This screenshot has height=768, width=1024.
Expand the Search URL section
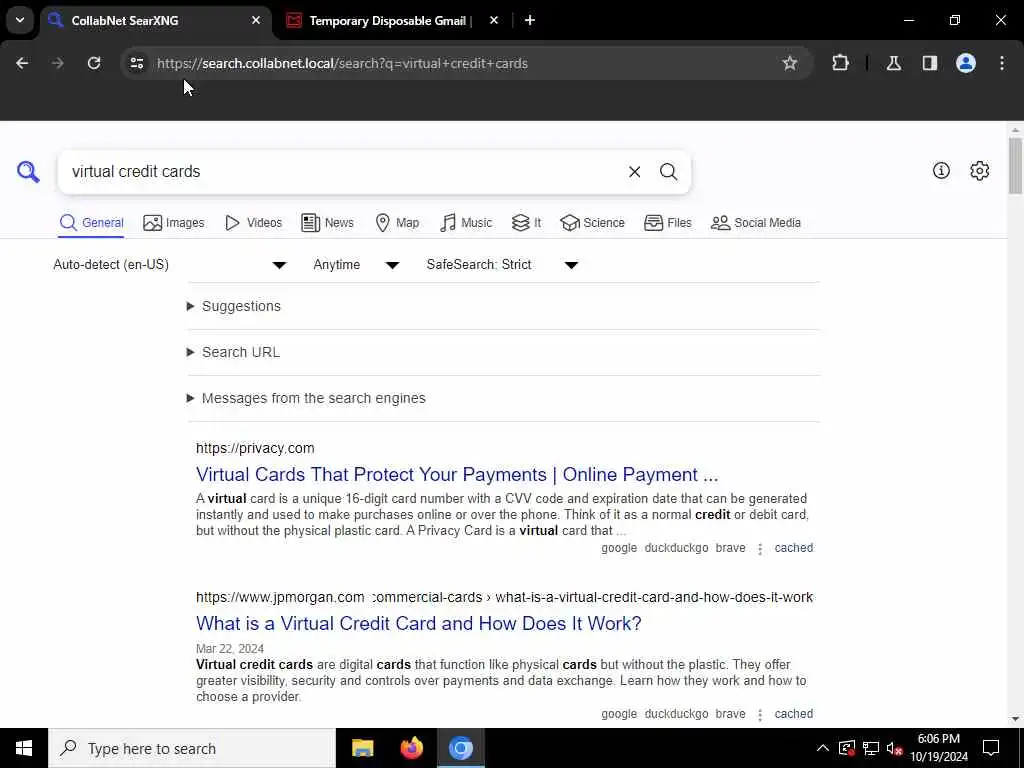233,352
